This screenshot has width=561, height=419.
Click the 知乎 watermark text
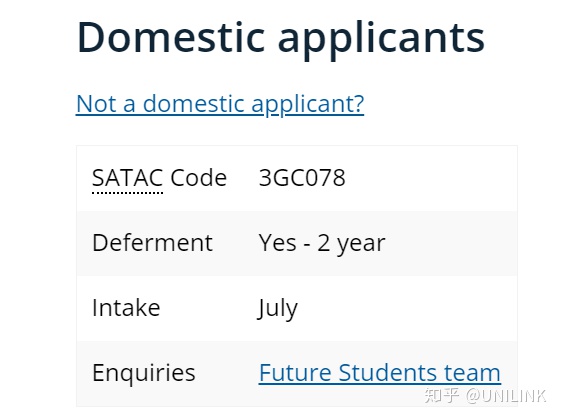442,396
